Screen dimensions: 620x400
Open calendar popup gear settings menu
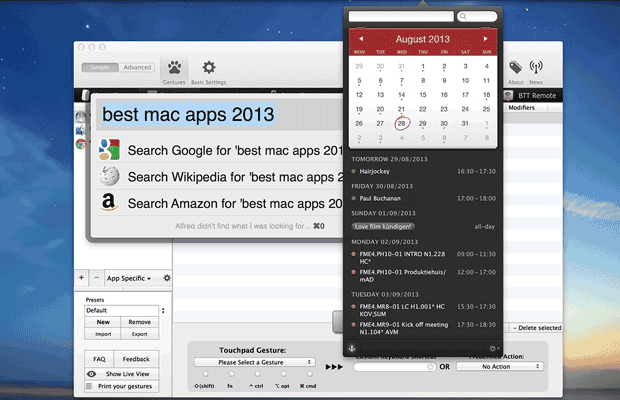point(494,349)
